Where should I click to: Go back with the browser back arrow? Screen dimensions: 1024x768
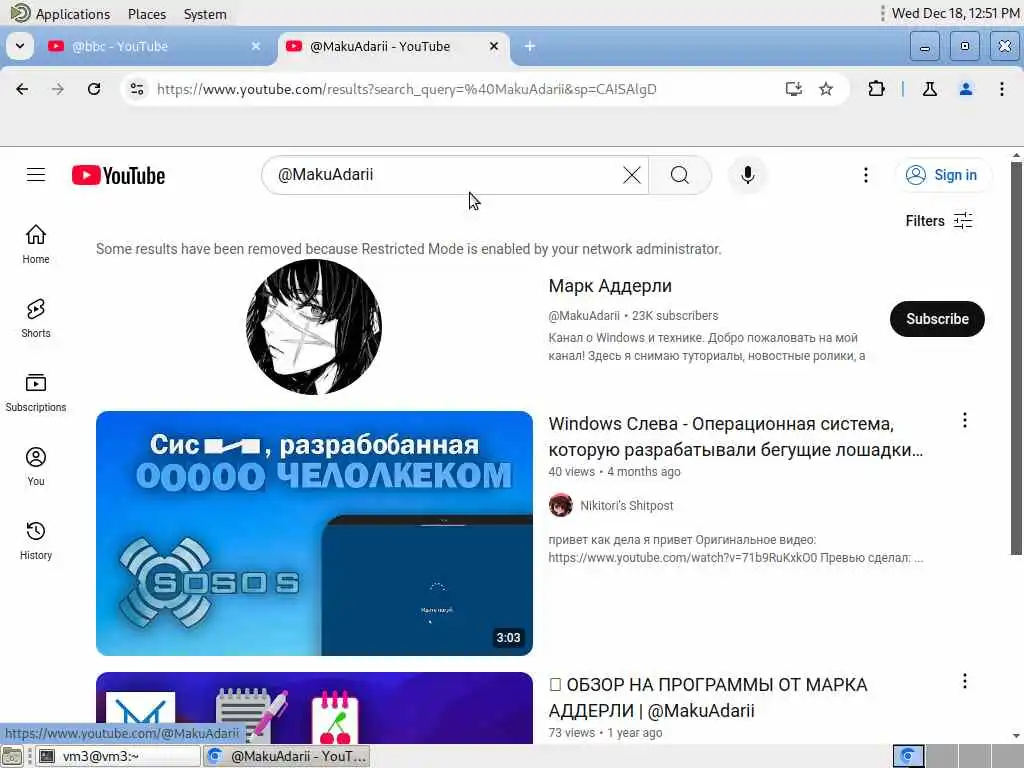point(22,89)
